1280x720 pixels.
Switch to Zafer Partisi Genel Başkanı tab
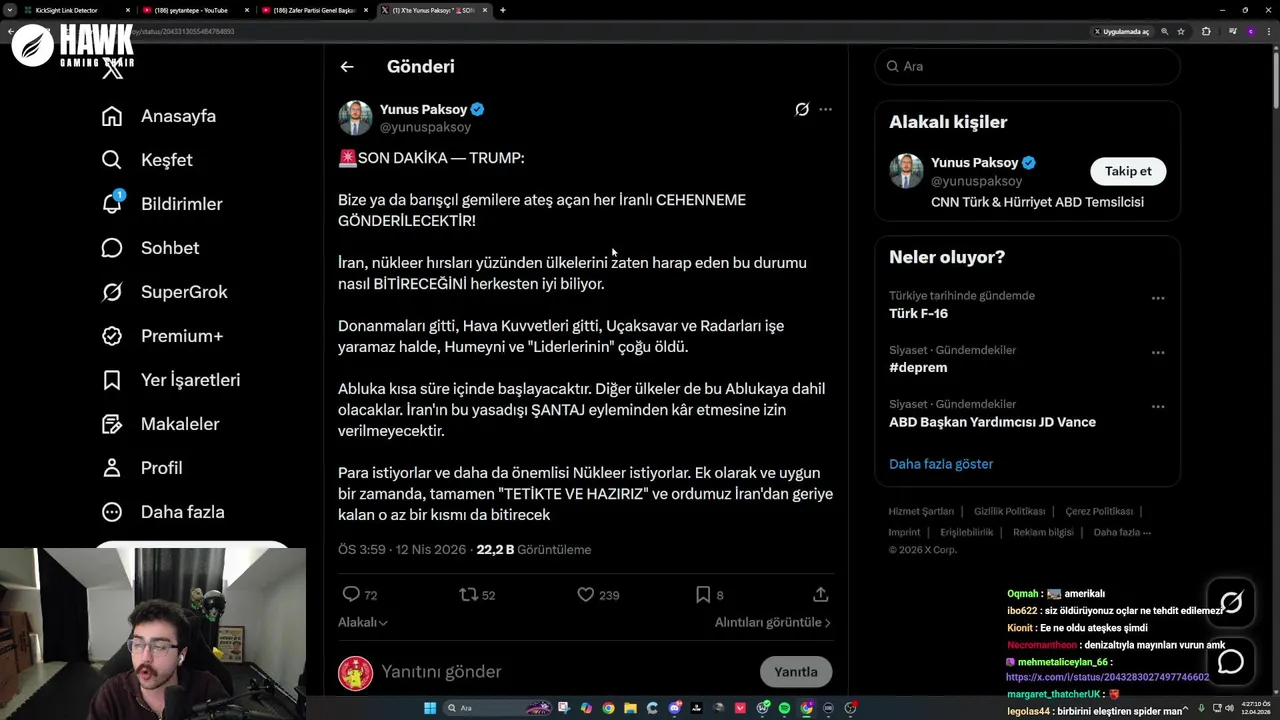pos(313,10)
